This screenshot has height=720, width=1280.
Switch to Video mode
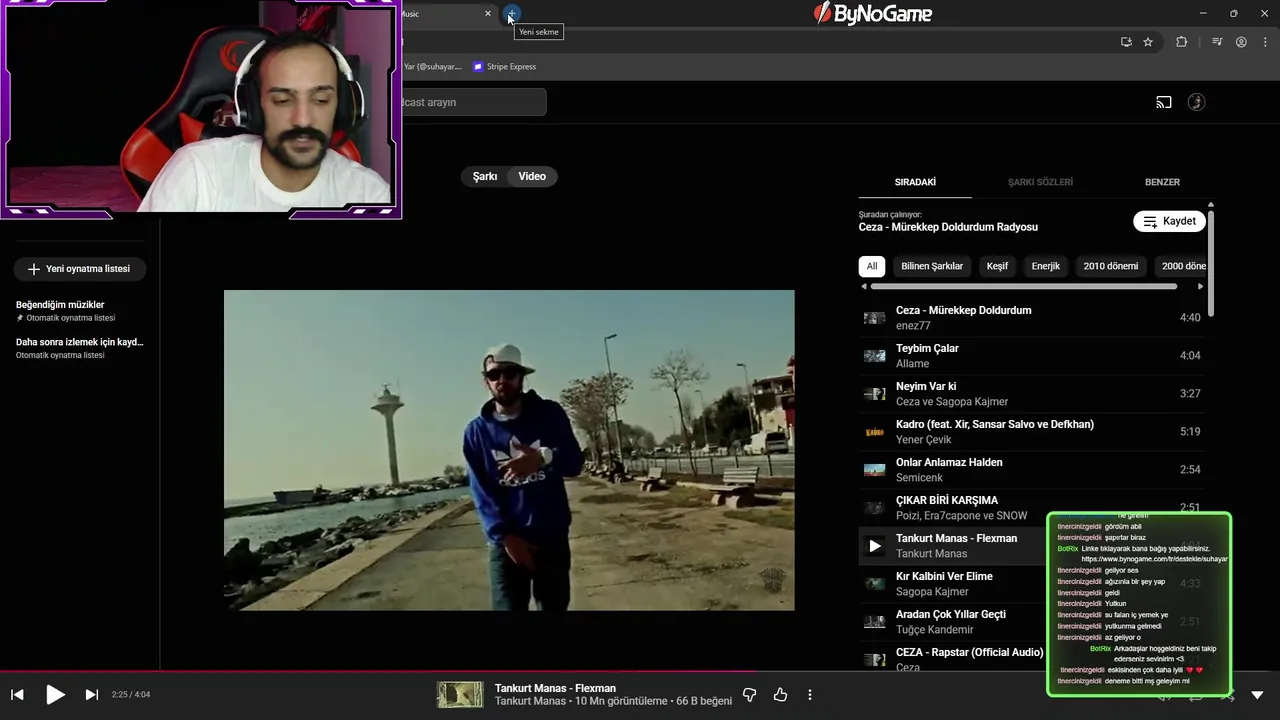click(x=532, y=176)
